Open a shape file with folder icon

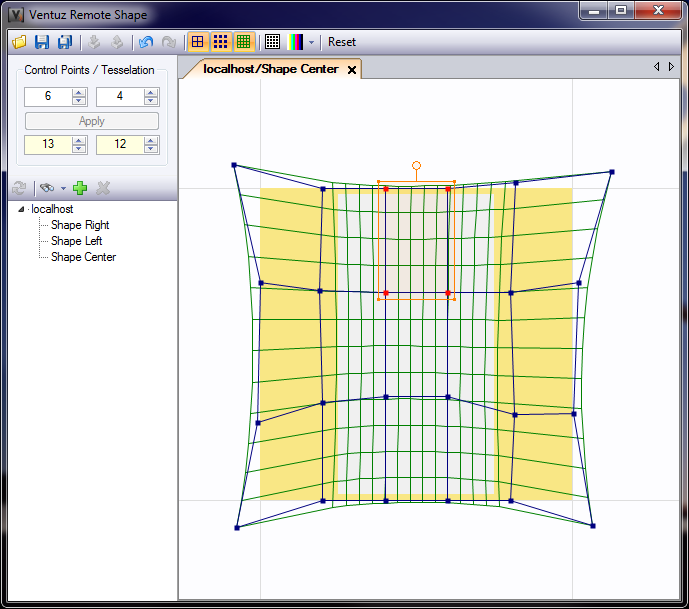[19, 42]
